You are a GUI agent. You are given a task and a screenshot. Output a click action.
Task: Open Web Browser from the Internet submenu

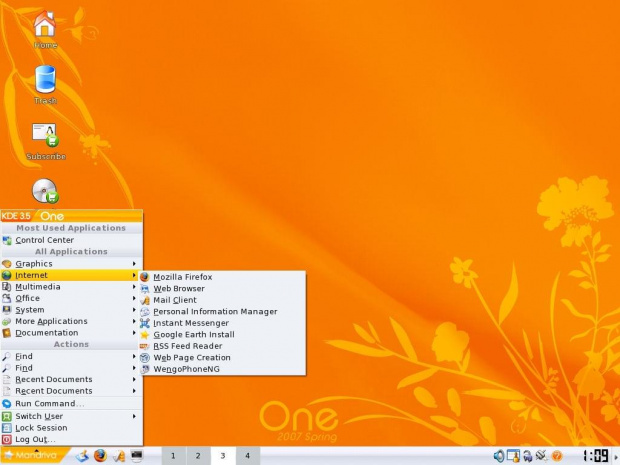pyautogui.click(x=222, y=289)
